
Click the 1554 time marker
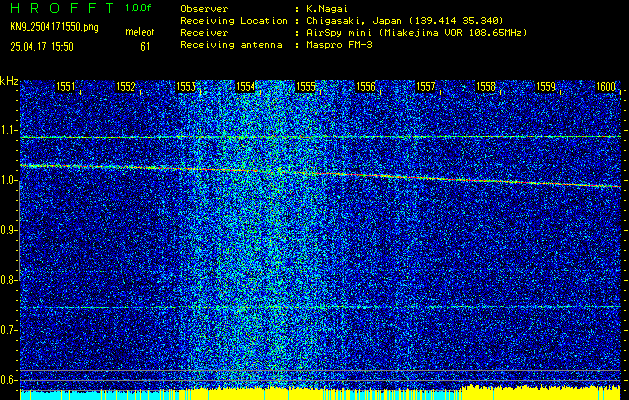point(246,87)
